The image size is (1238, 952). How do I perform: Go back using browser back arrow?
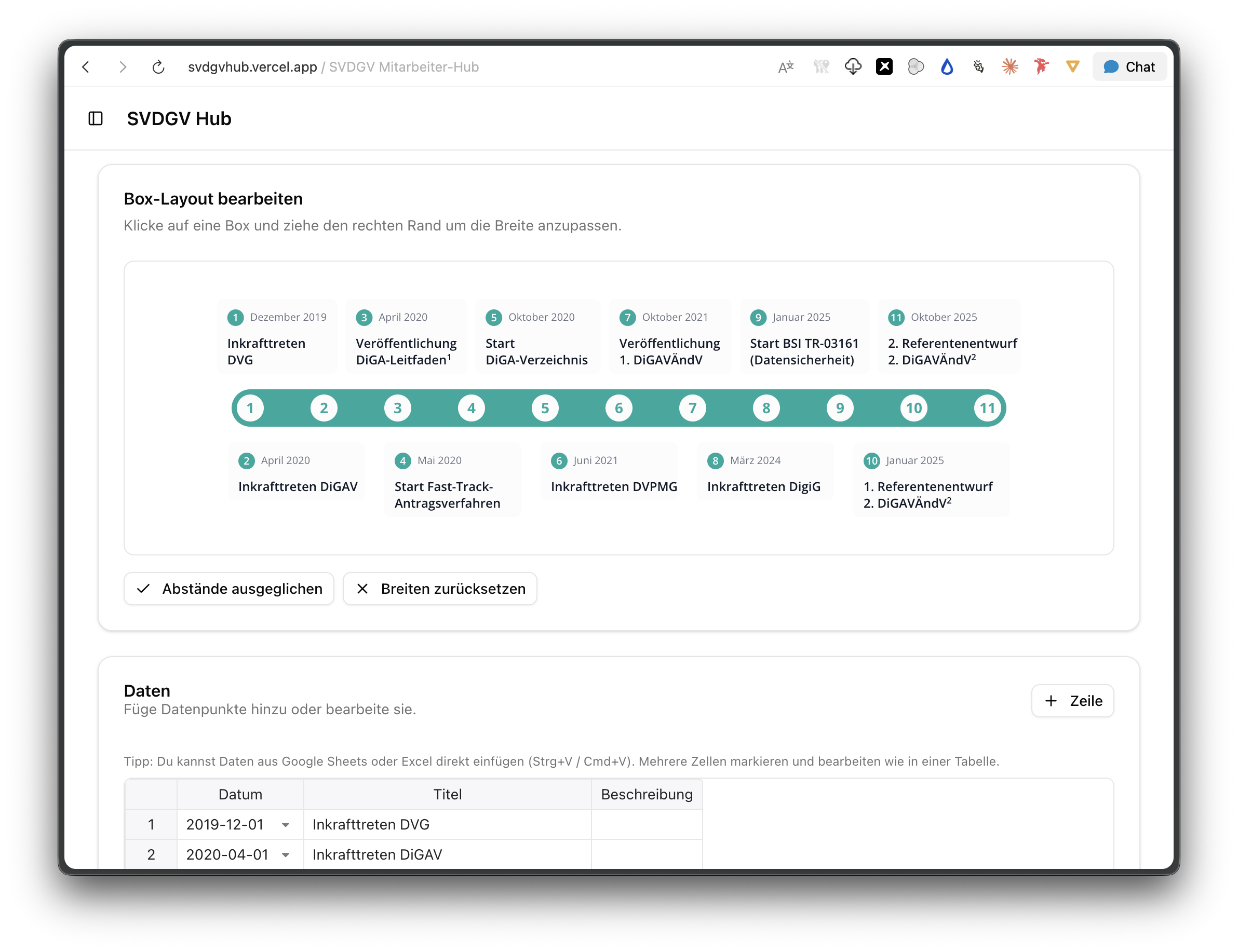(x=86, y=67)
